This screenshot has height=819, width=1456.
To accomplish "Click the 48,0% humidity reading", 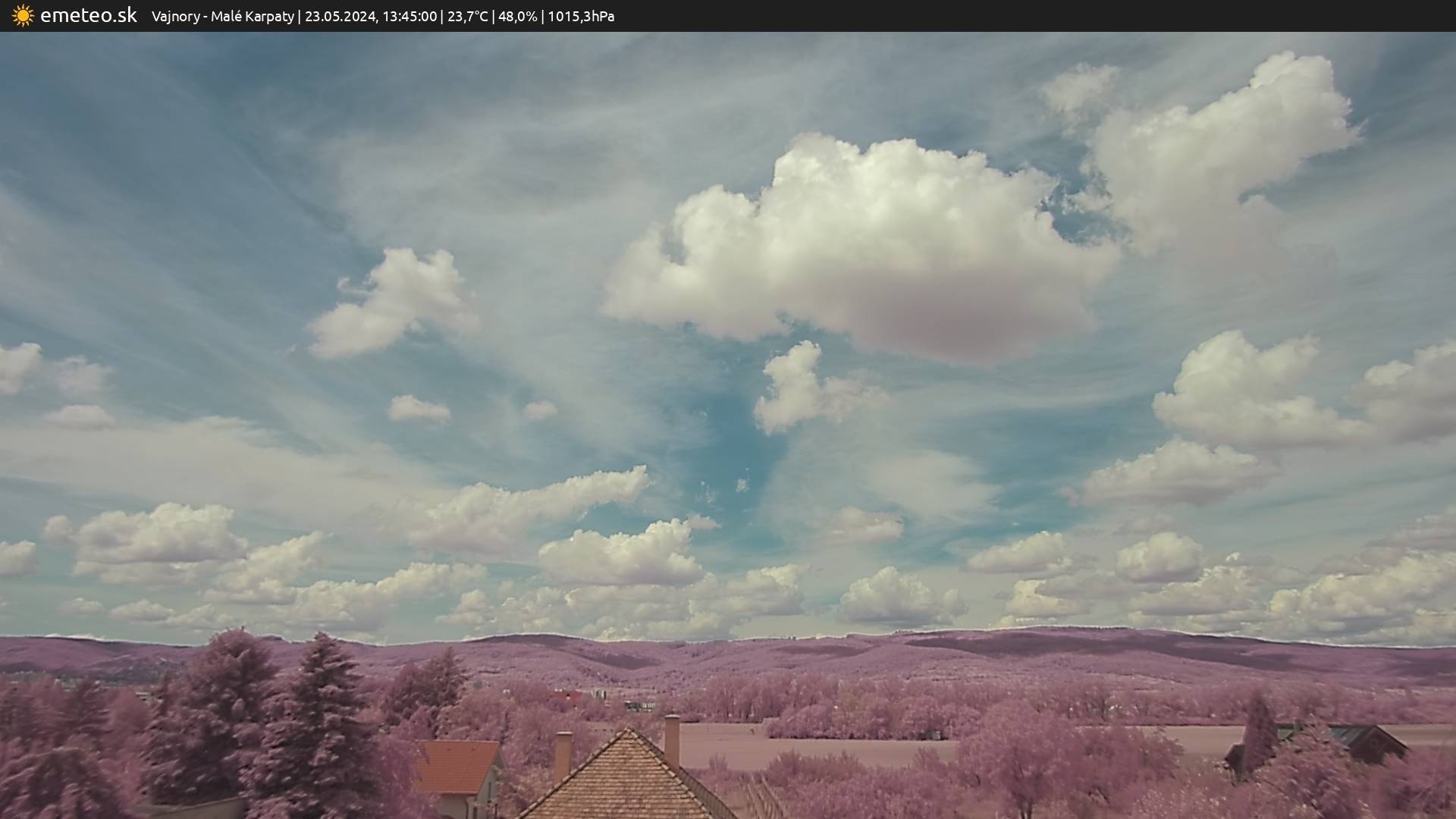I will 517,17.
